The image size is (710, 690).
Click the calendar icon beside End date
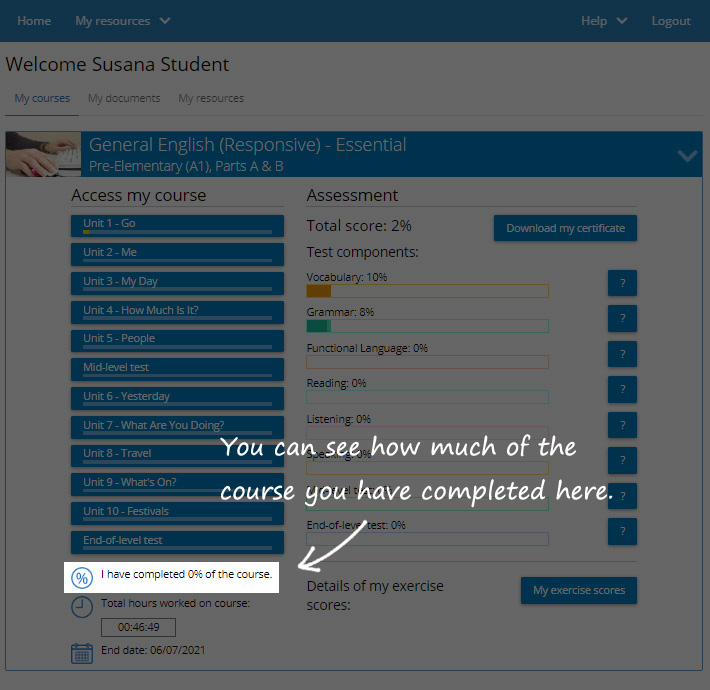tap(82, 652)
